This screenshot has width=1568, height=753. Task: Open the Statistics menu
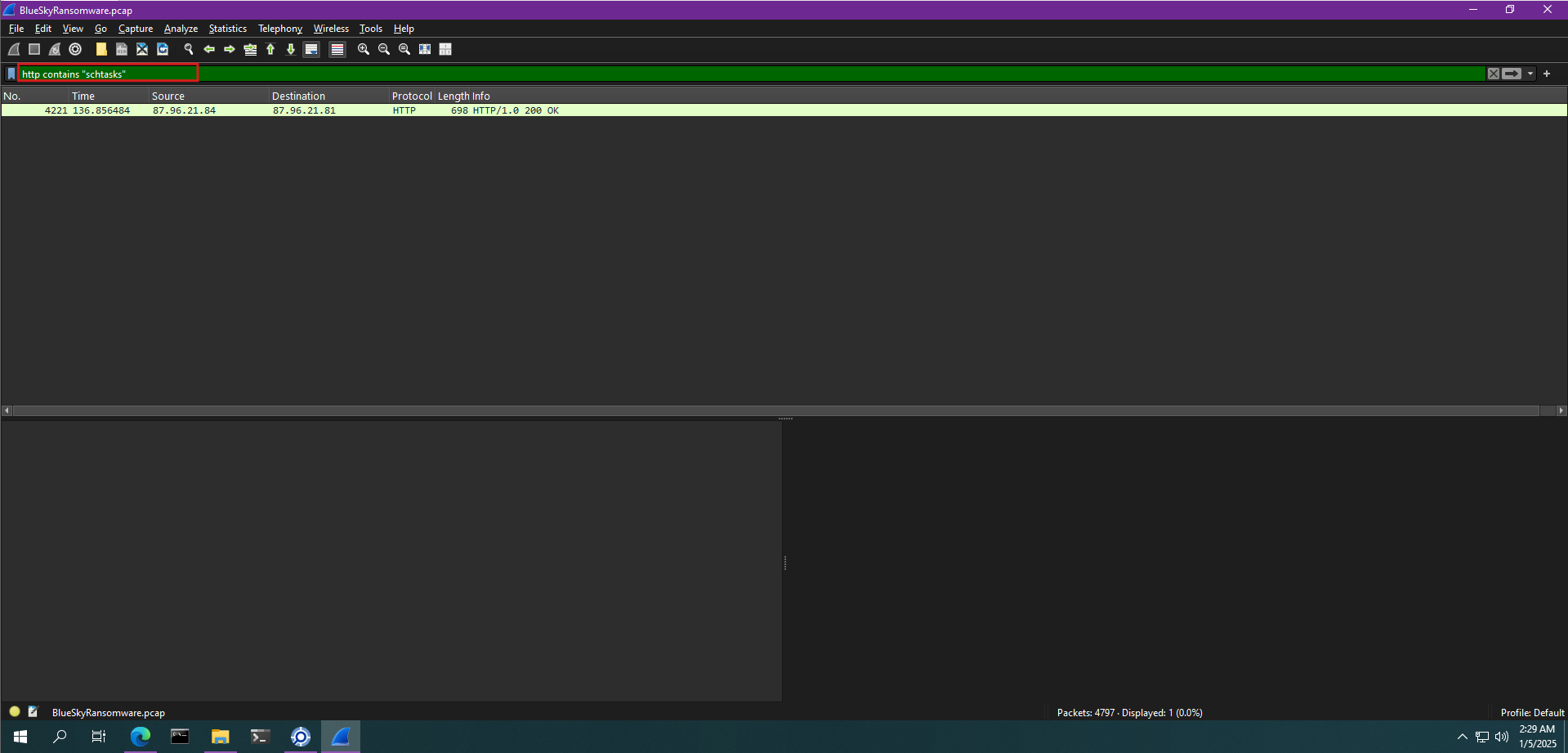pyautogui.click(x=227, y=29)
